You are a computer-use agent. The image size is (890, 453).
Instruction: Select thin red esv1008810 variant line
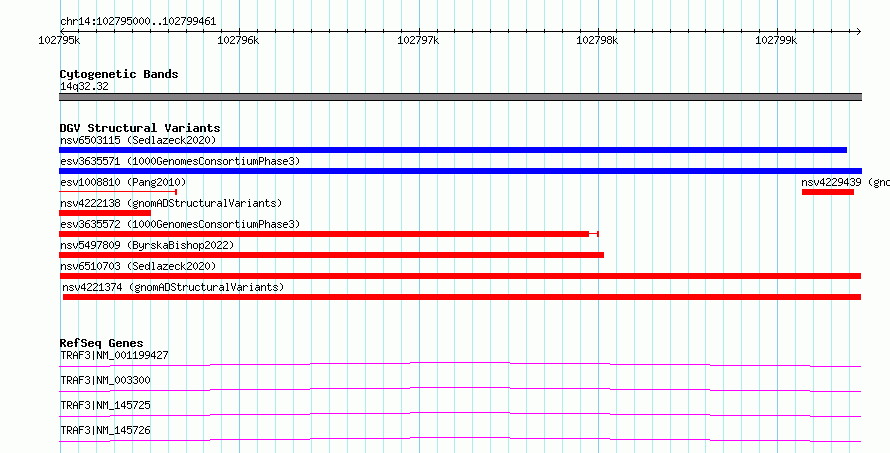point(118,192)
